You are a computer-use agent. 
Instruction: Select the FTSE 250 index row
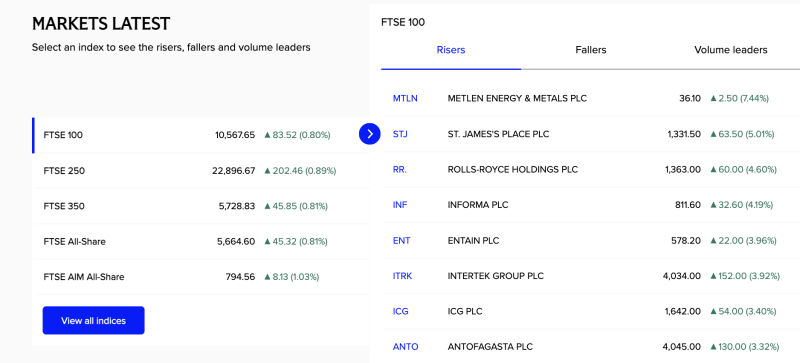201,171
